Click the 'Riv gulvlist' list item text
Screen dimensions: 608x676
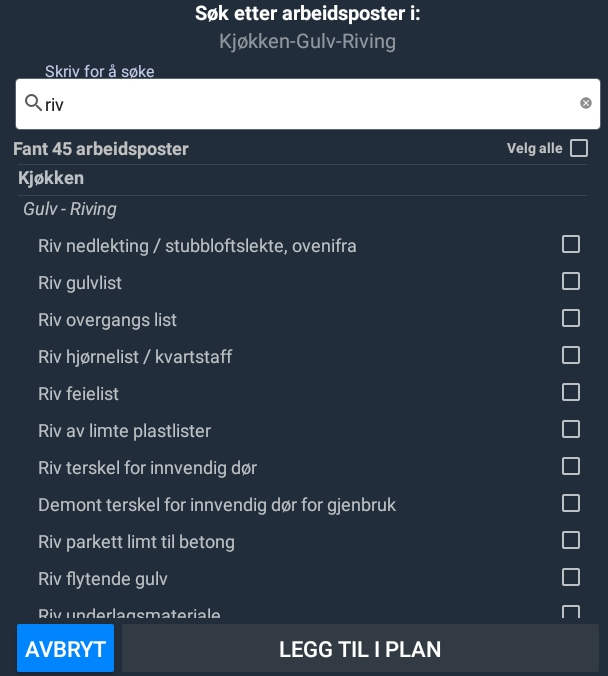(x=80, y=283)
